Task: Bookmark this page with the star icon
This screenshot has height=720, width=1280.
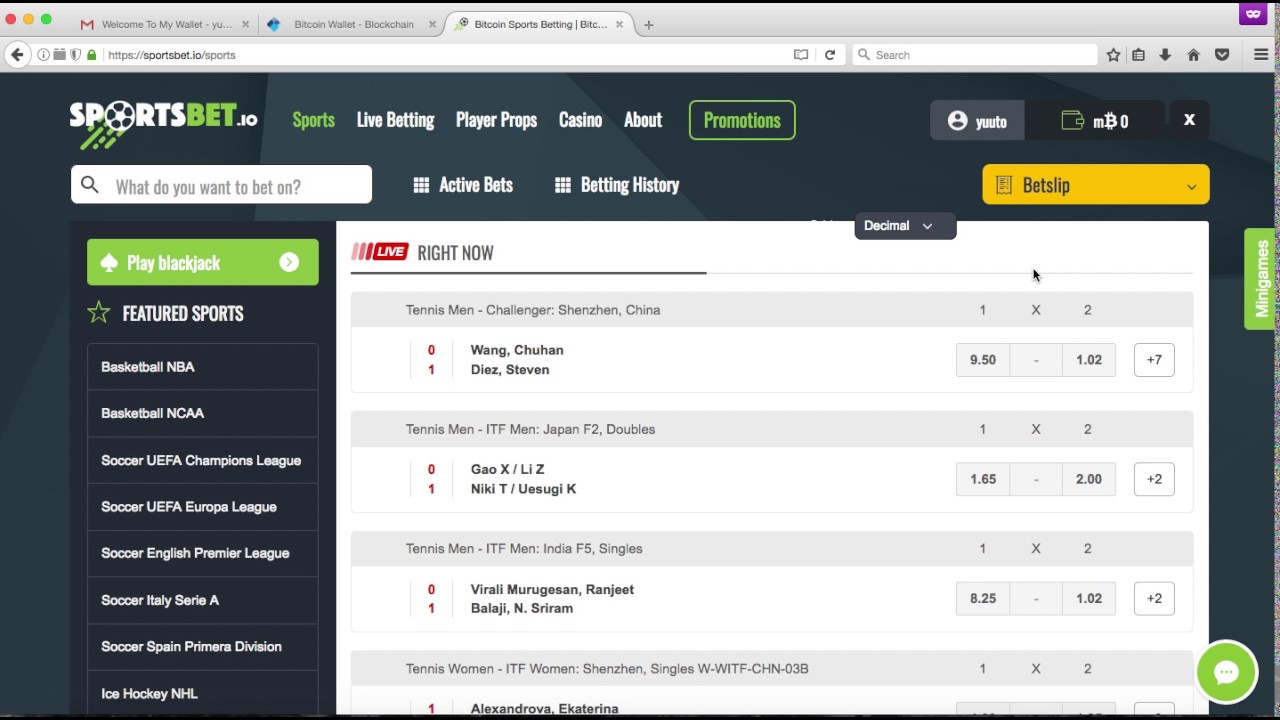Action: click(1113, 55)
